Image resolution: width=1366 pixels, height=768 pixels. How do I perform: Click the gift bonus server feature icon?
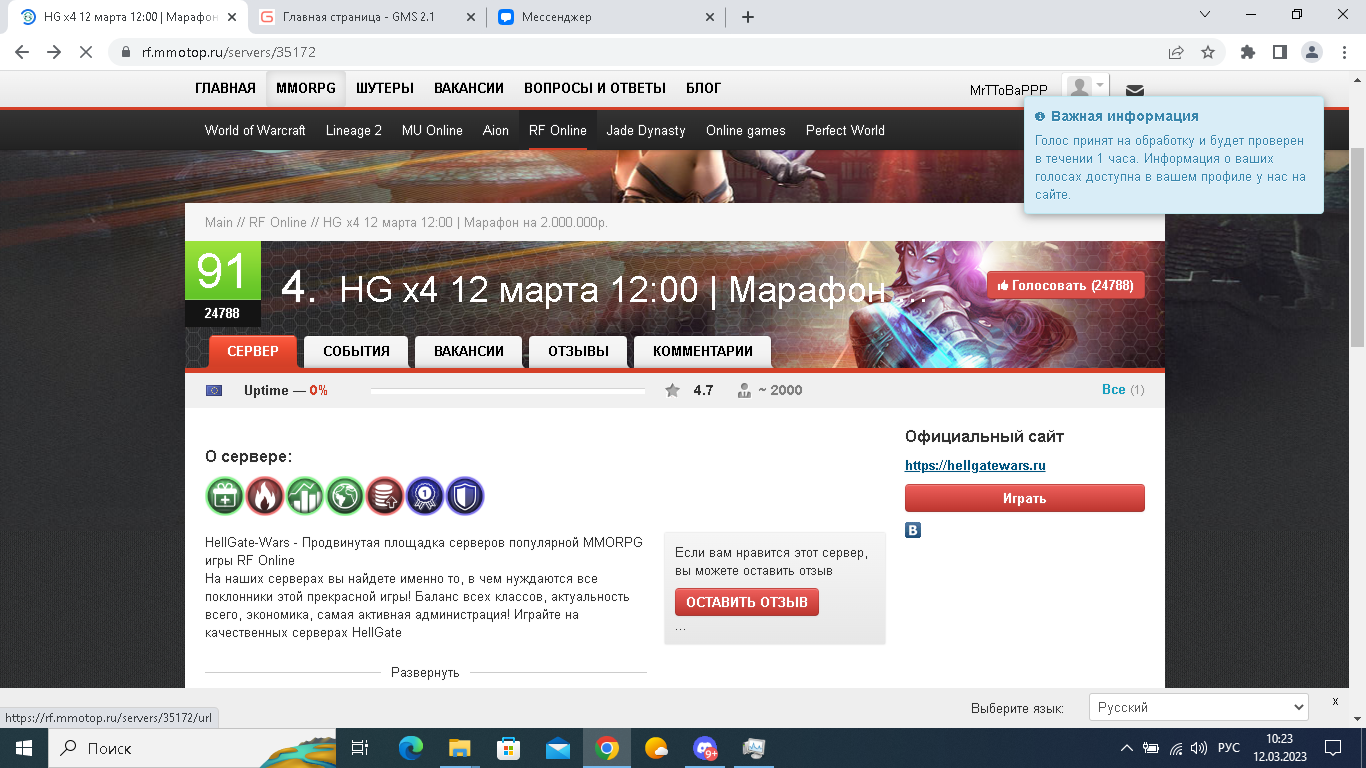(225, 496)
